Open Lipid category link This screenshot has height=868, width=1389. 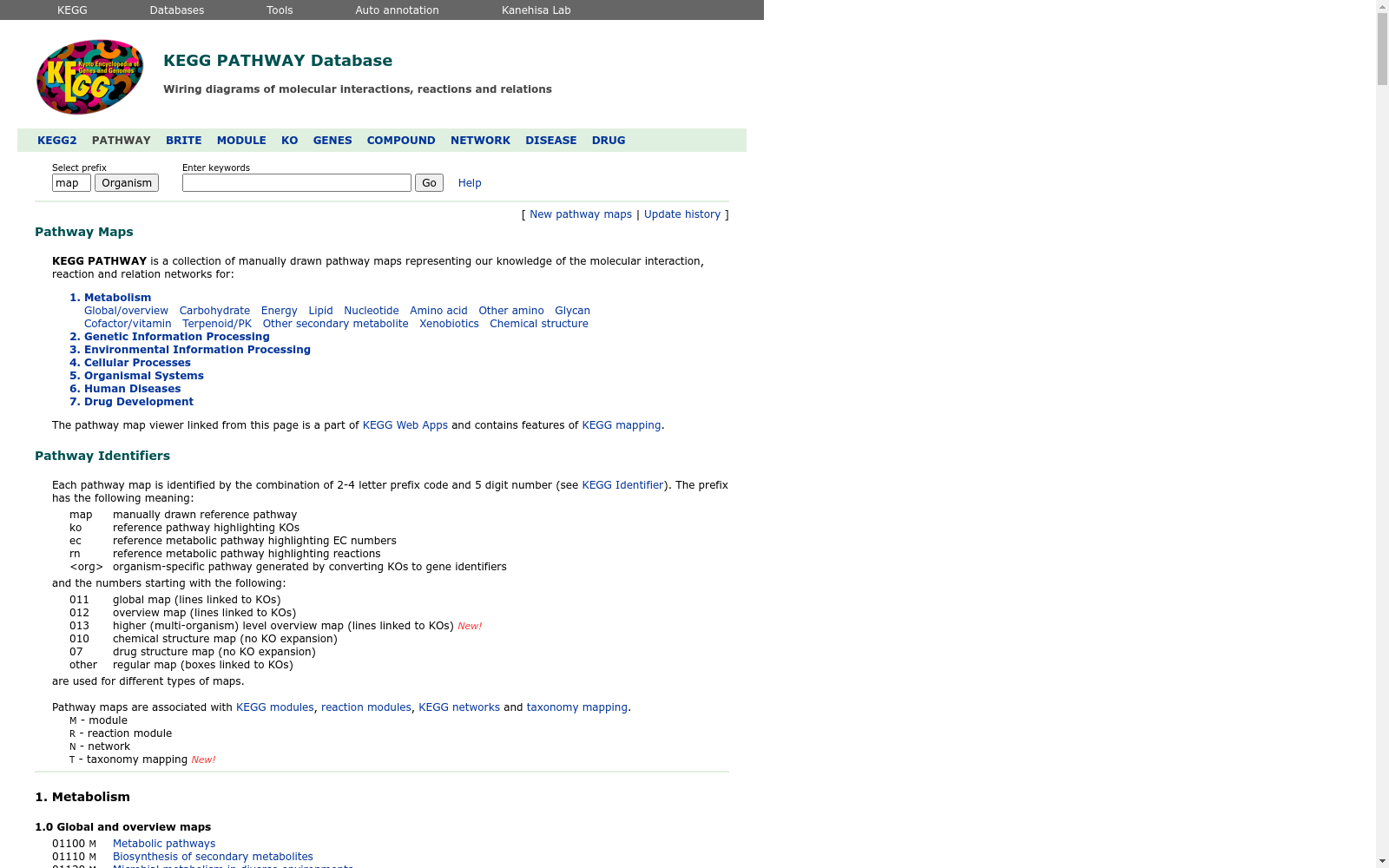[320, 311]
